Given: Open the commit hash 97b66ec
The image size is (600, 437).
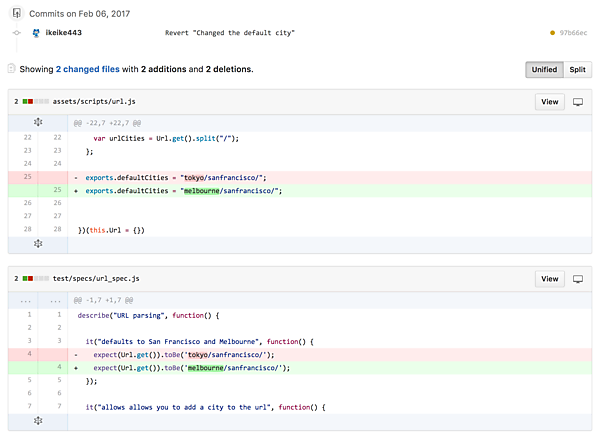Looking at the screenshot, I should coord(574,33).
